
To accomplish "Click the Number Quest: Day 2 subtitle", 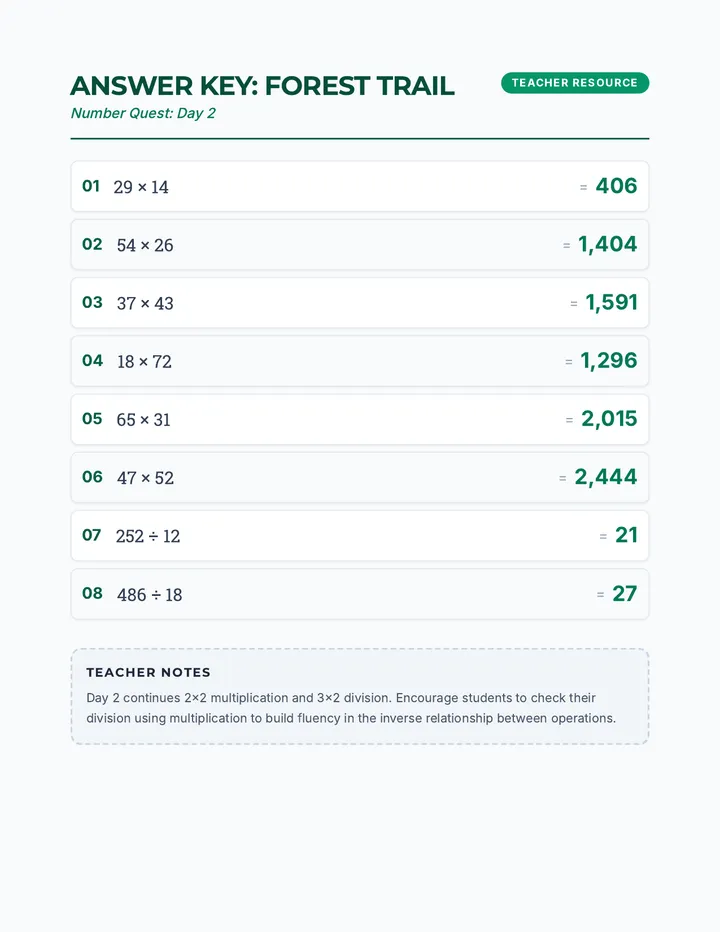I will (143, 113).
